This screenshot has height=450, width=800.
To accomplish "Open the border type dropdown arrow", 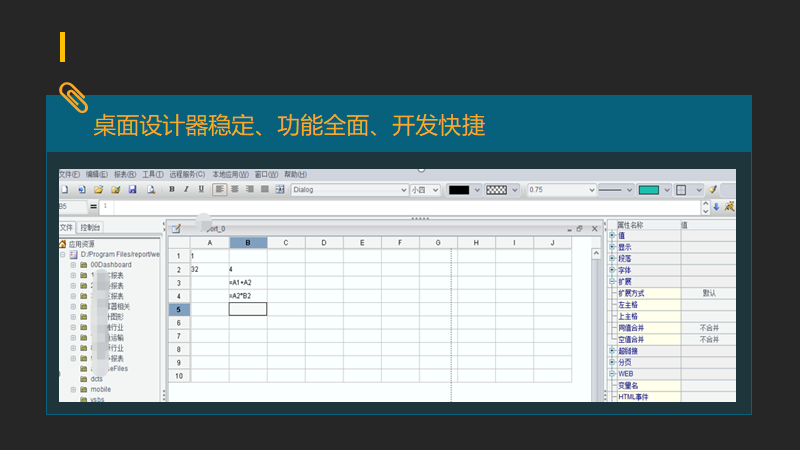I will click(699, 190).
